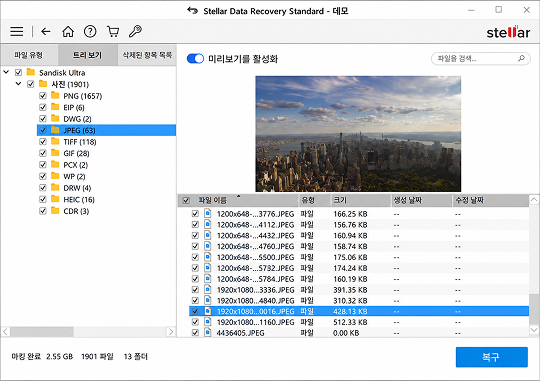Click the DWG (2) folder icon
The height and width of the screenshot is (381, 540).
click(x=55, y=118)
